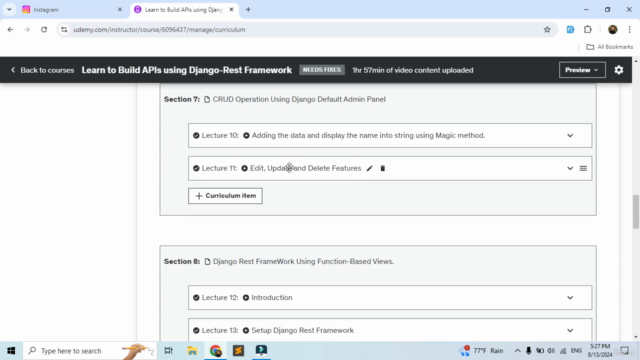Open the notification center icon
Screen dimensions: 640x360
[624, 351]
